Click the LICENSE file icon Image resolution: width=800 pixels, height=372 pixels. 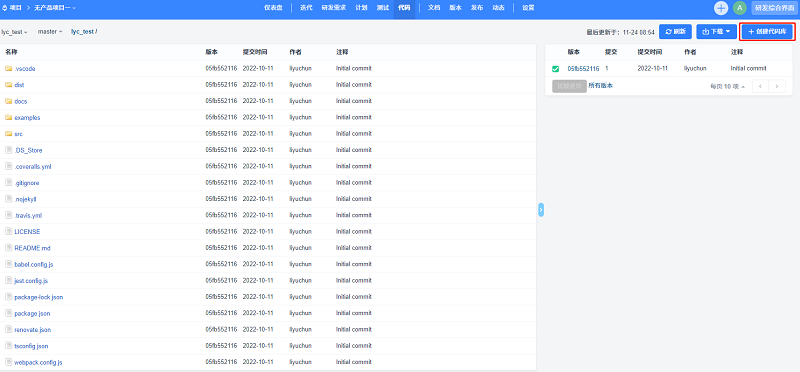coord(8,231)
